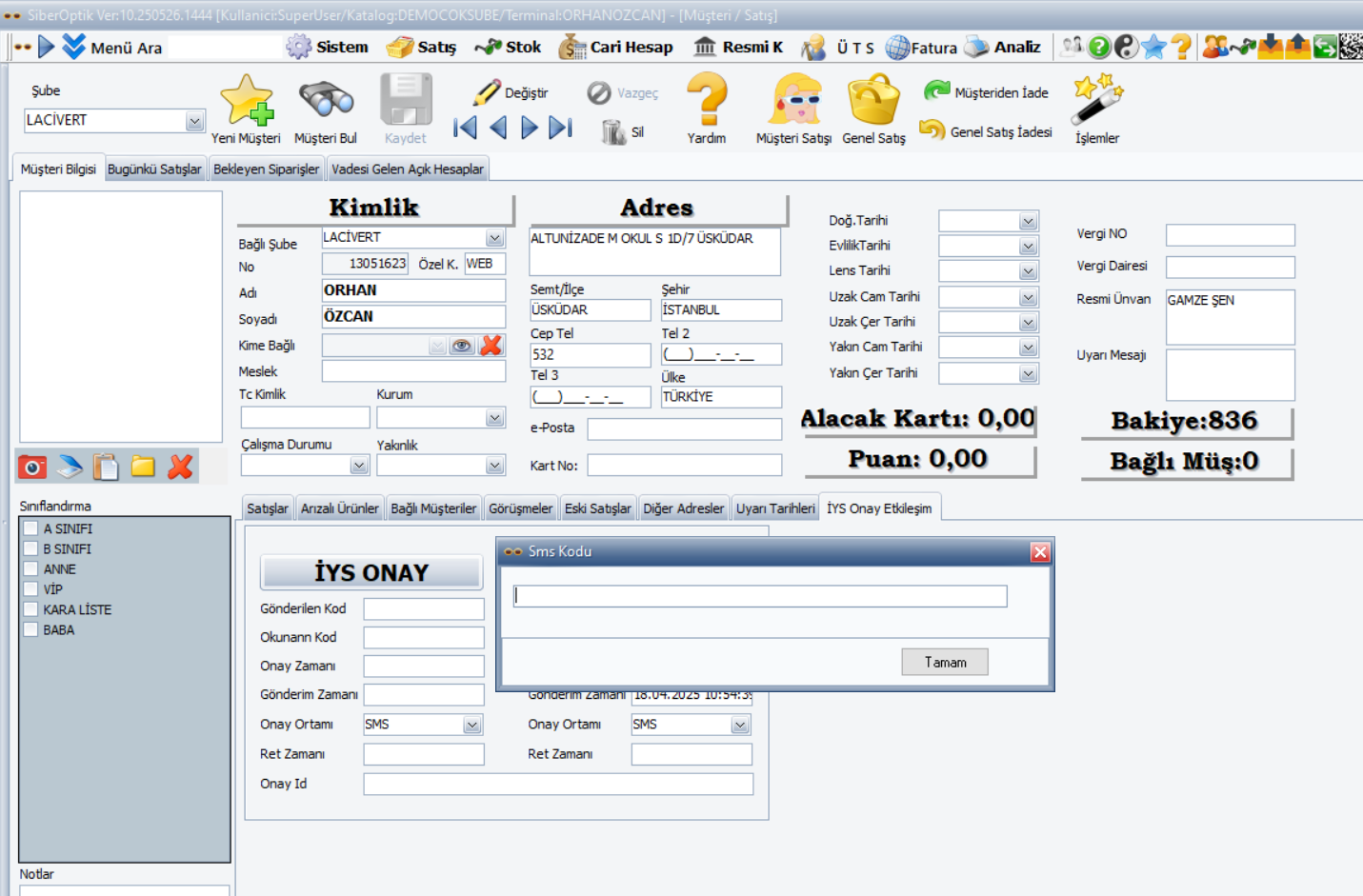
Task: Click the eye icon beside Kime Bağlı
Action: 462,346
